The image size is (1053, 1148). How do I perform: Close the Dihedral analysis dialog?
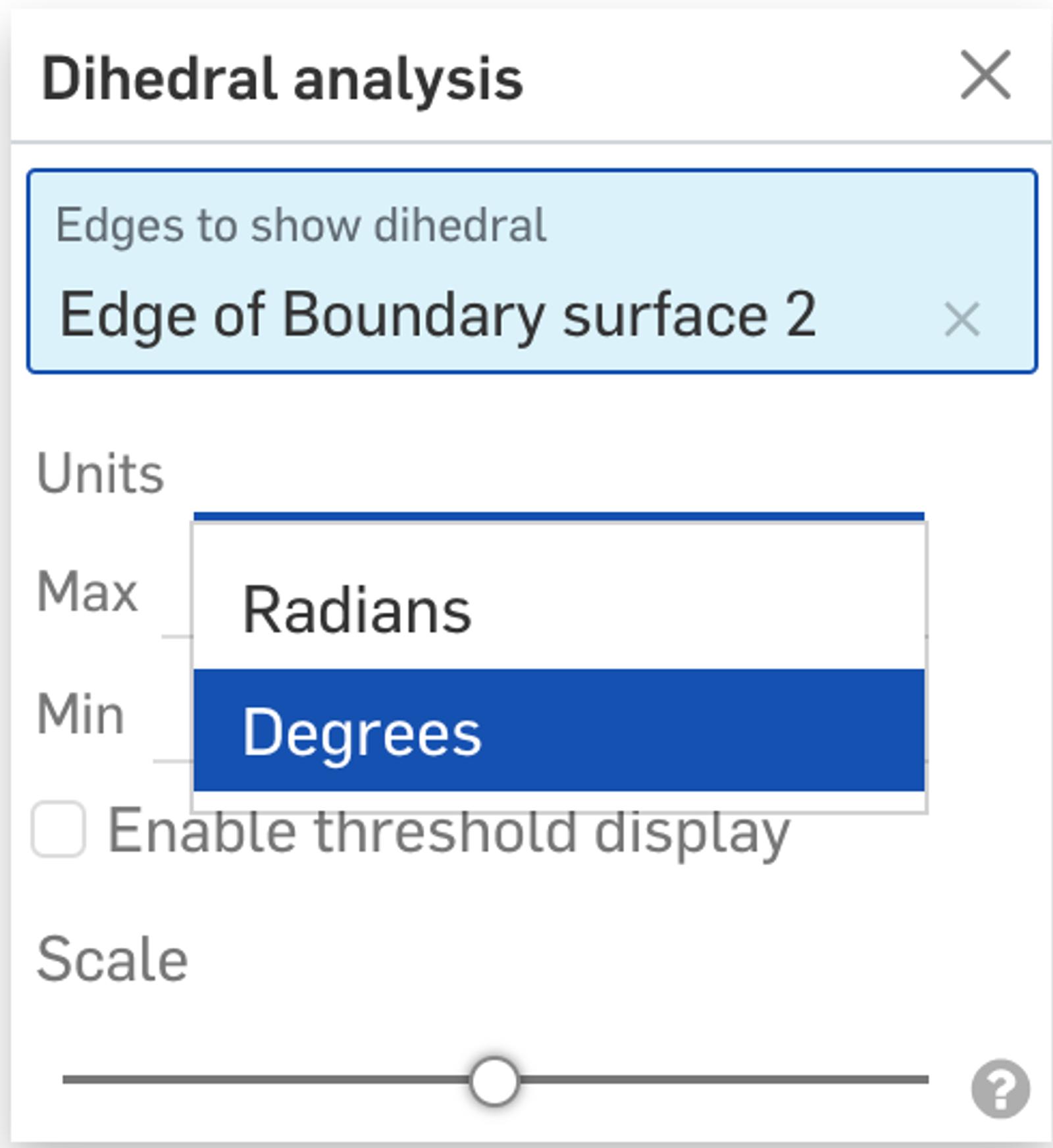click(x=985, y=75)
